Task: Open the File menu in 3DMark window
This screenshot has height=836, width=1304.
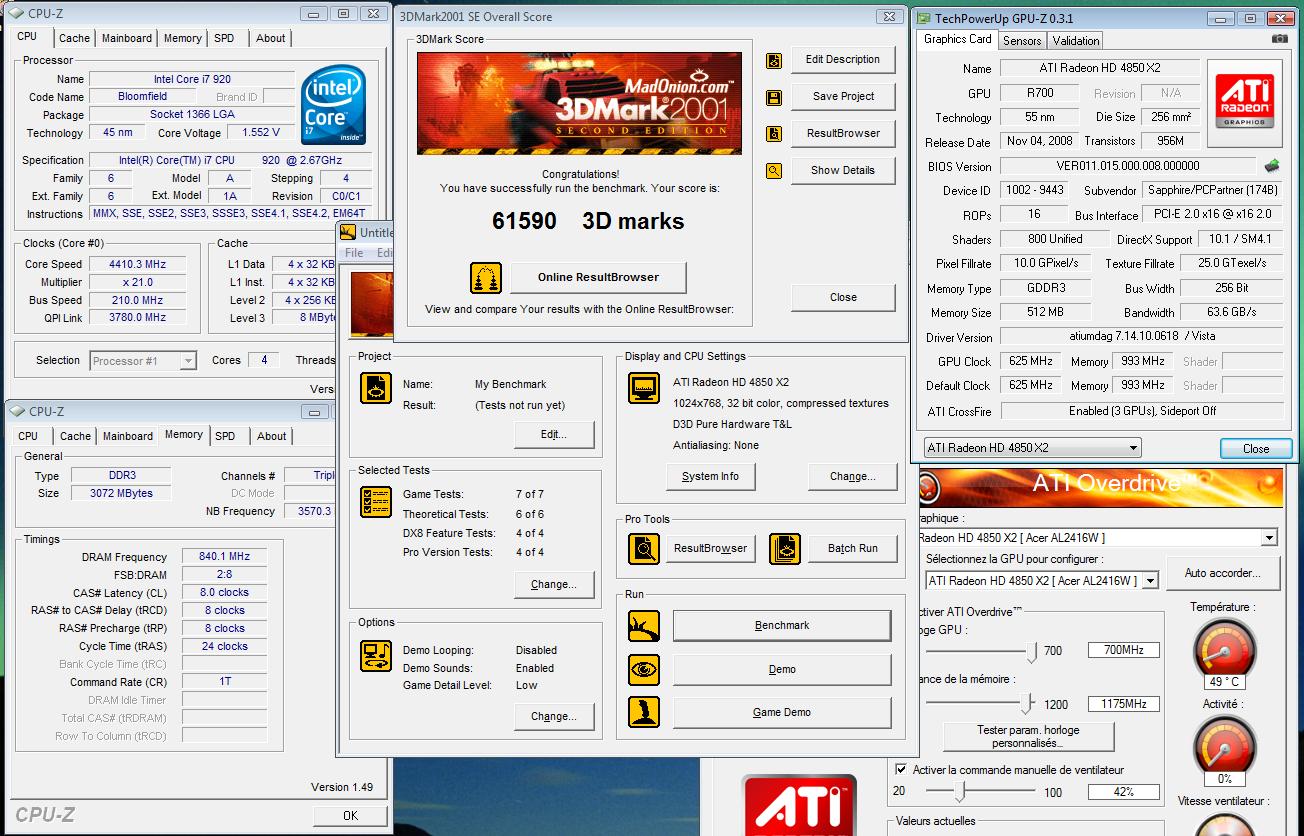Action: click(354, 253)
